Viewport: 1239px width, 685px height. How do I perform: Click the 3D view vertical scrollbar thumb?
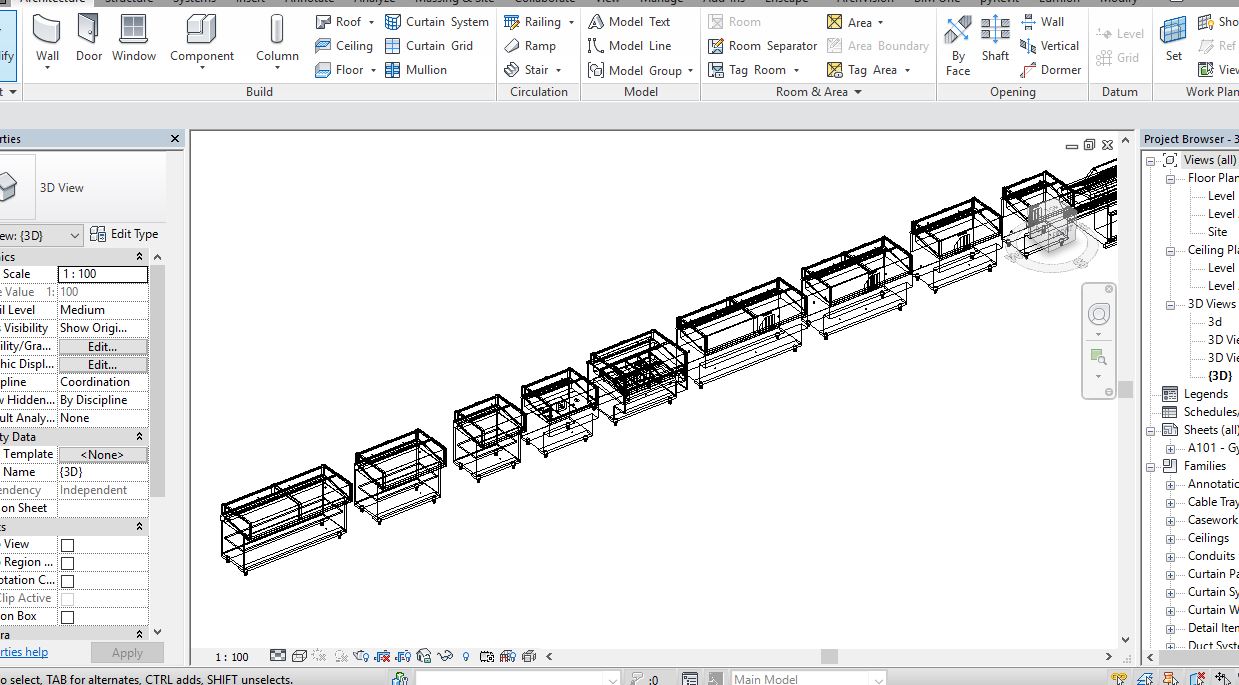click(x=1125, y=389)
